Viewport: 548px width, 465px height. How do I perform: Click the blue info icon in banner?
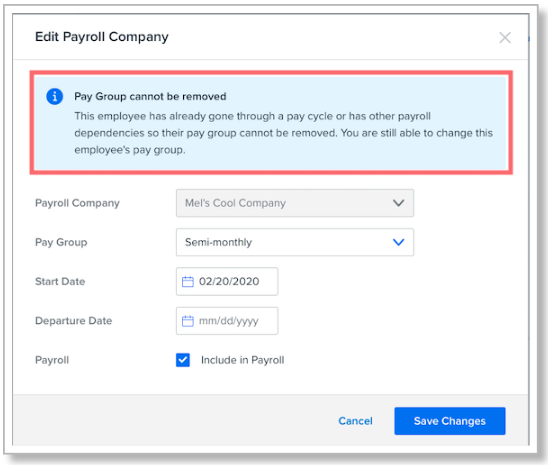[55, 96]
